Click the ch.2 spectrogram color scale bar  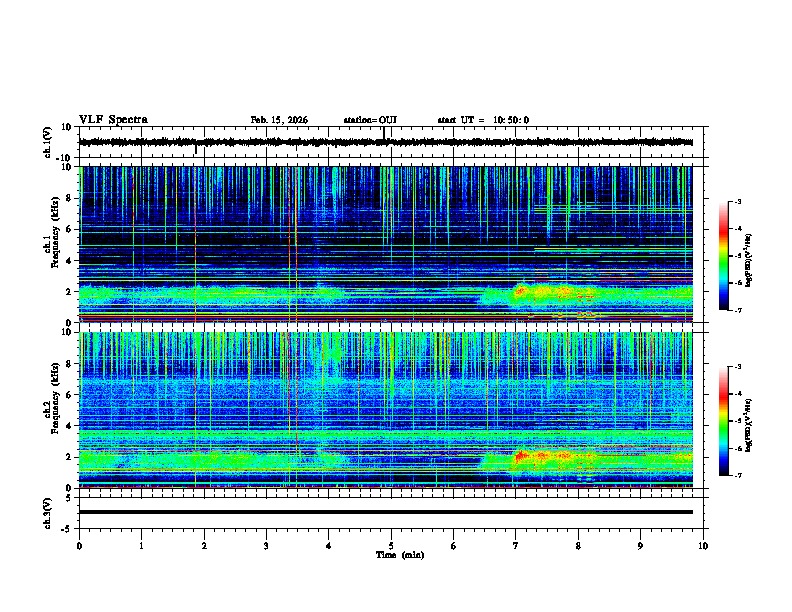tap(723, 421)
